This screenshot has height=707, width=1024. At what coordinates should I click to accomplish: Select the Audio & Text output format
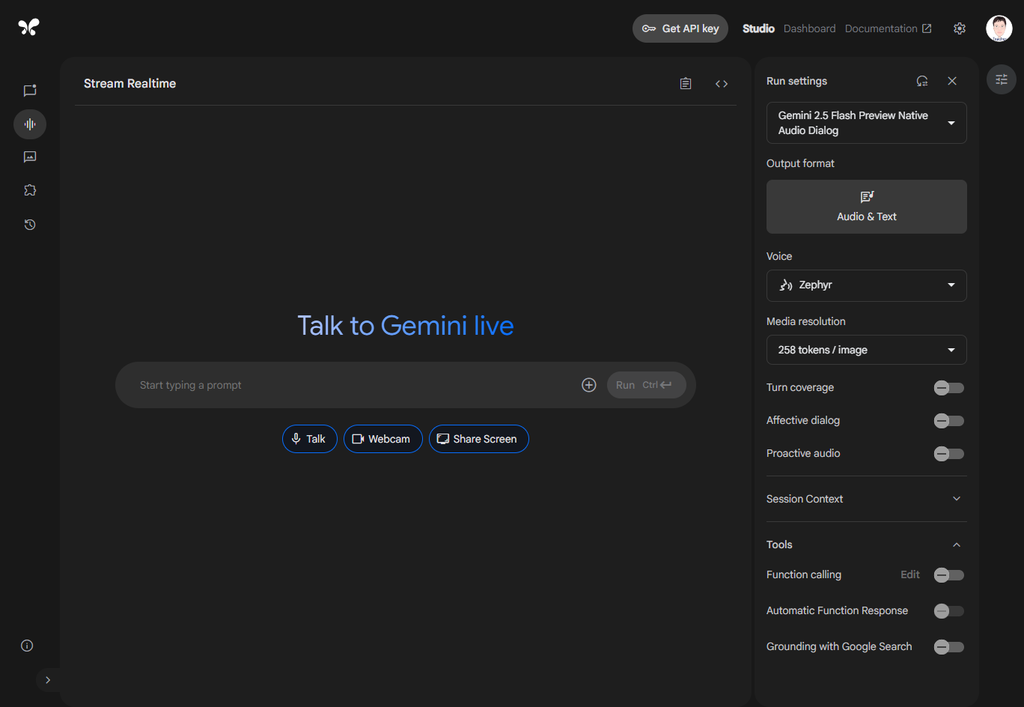click(x=866, y=207)
